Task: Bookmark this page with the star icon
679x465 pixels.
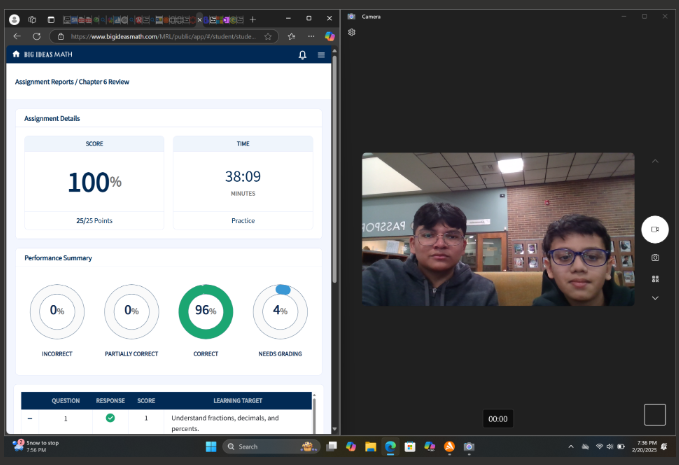Action: tap(268, 37)
